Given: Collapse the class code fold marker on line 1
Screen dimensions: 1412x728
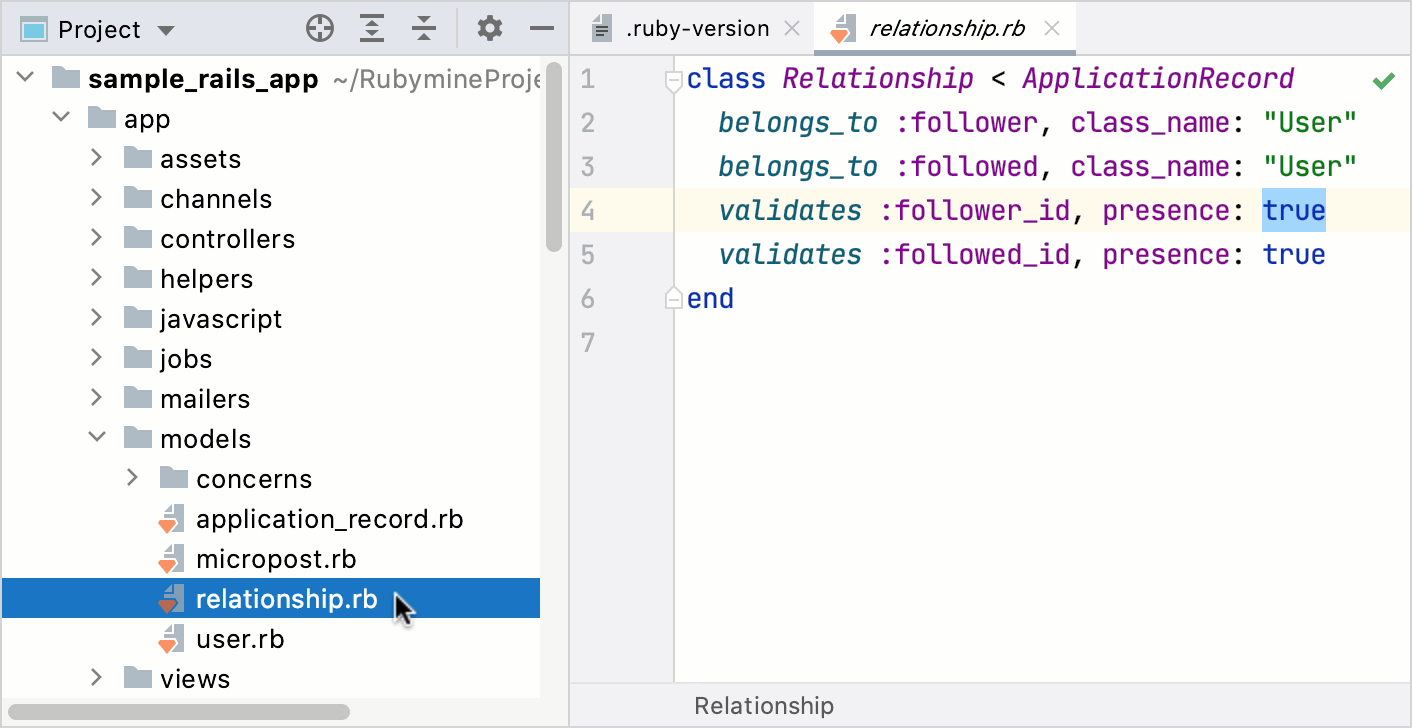Looking at the screenshot, I should pyautogui.click(x=672, y=78).
